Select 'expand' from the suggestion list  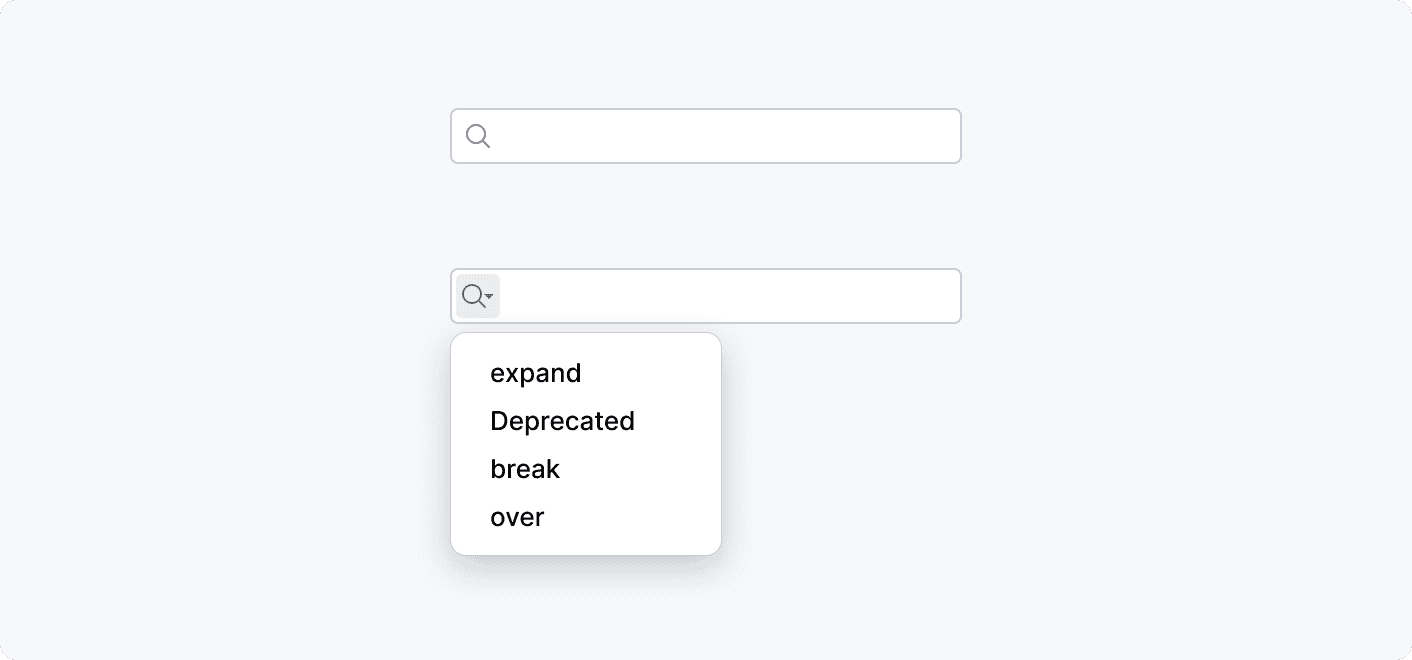[536, 373]
